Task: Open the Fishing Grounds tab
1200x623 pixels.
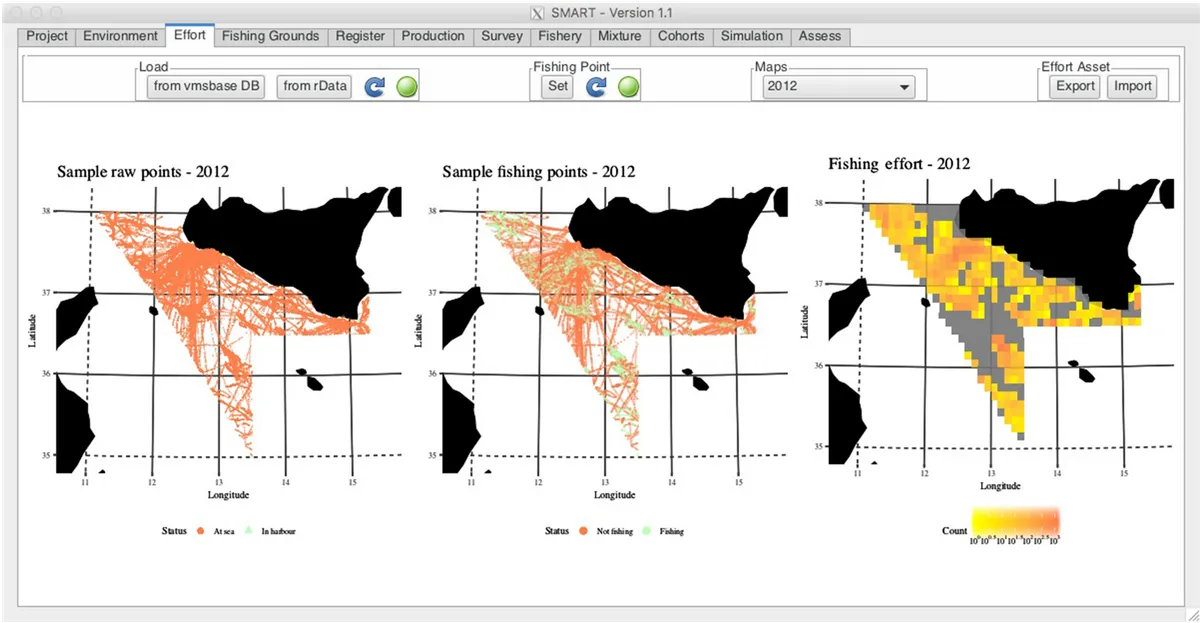Action: tap(270, 36)
